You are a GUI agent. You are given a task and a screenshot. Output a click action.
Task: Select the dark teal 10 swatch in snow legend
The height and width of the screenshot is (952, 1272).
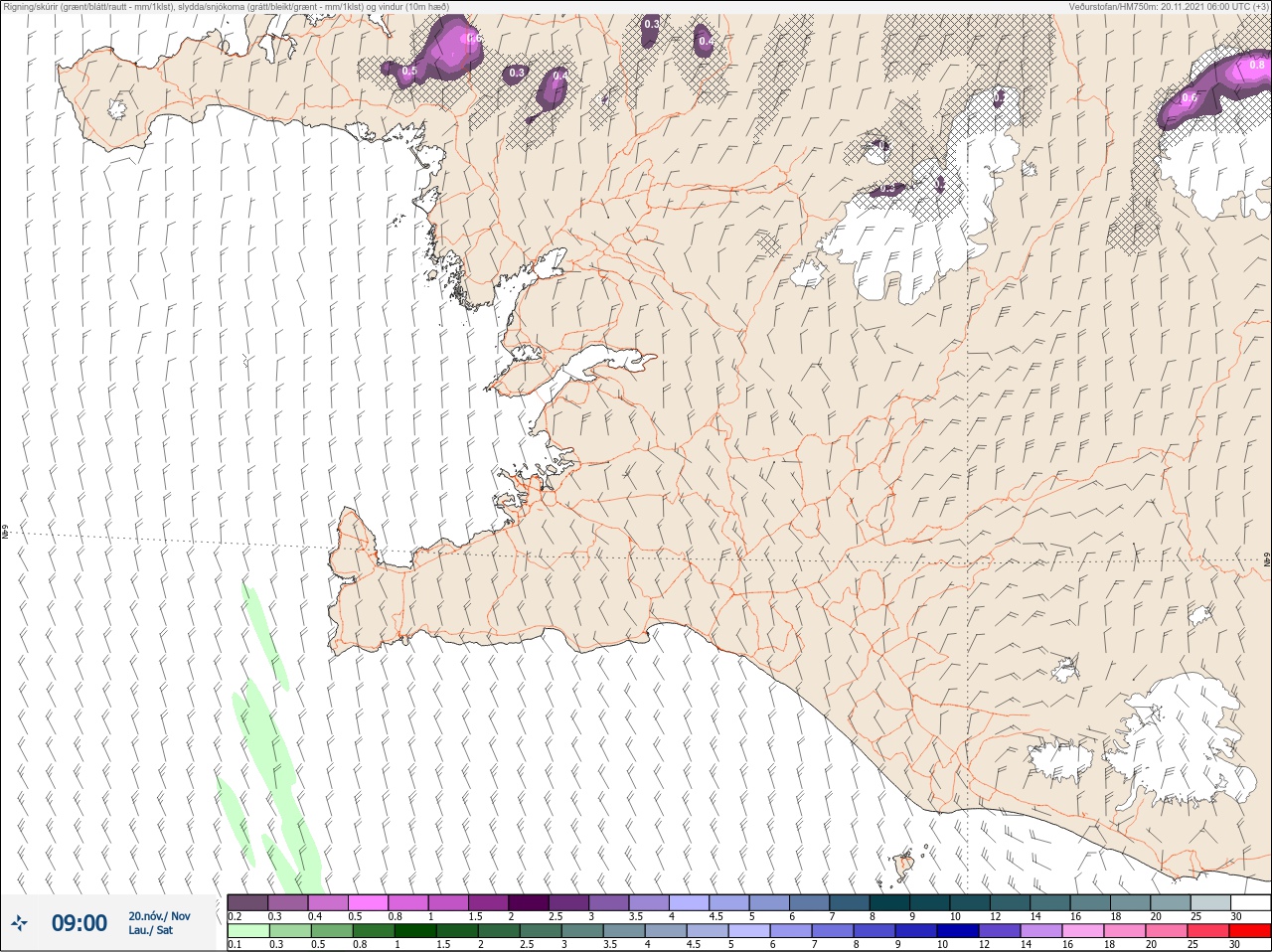(x=970, y=902)
